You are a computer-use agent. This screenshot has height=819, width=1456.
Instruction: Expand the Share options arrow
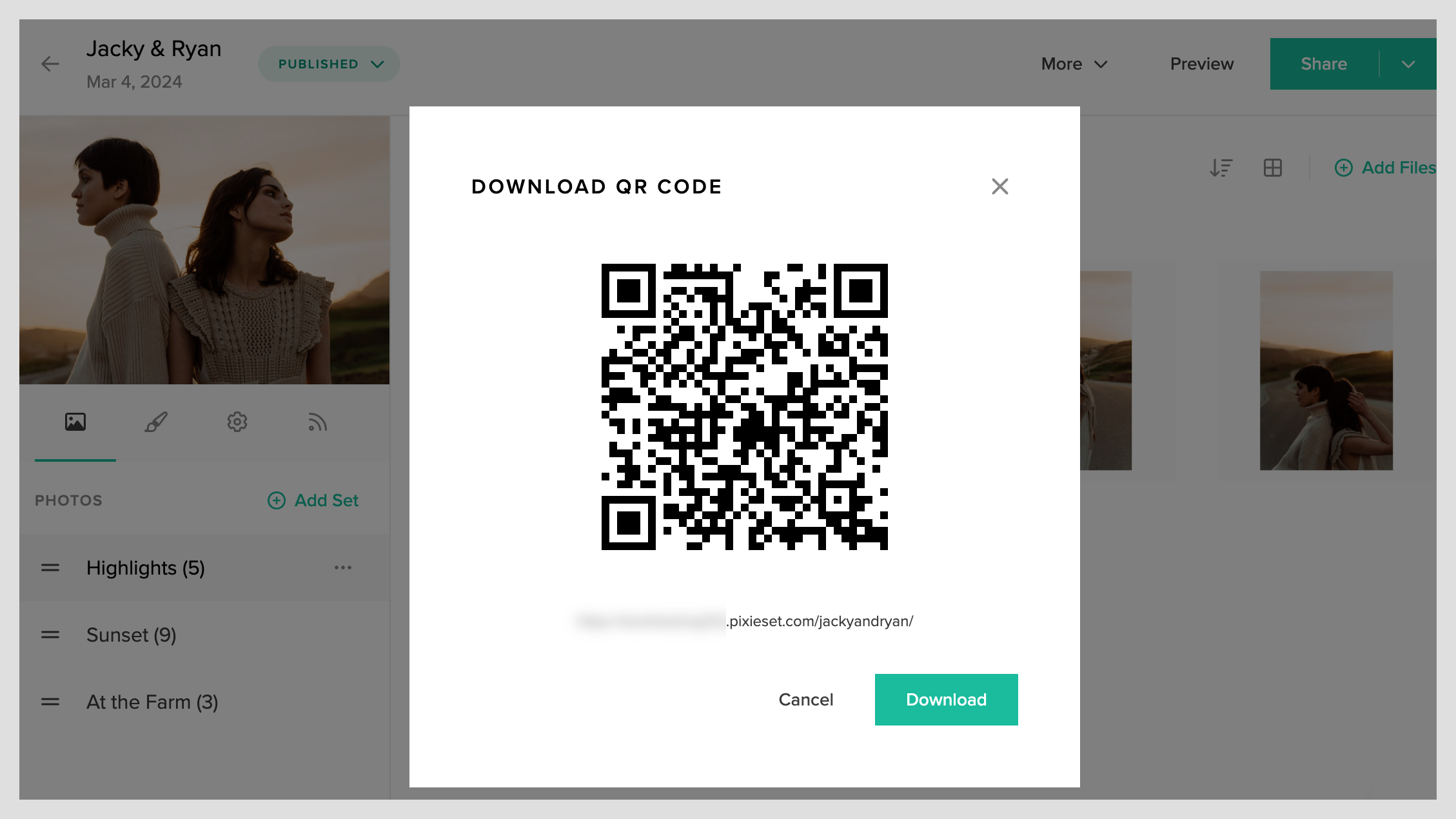(1408, 64)
